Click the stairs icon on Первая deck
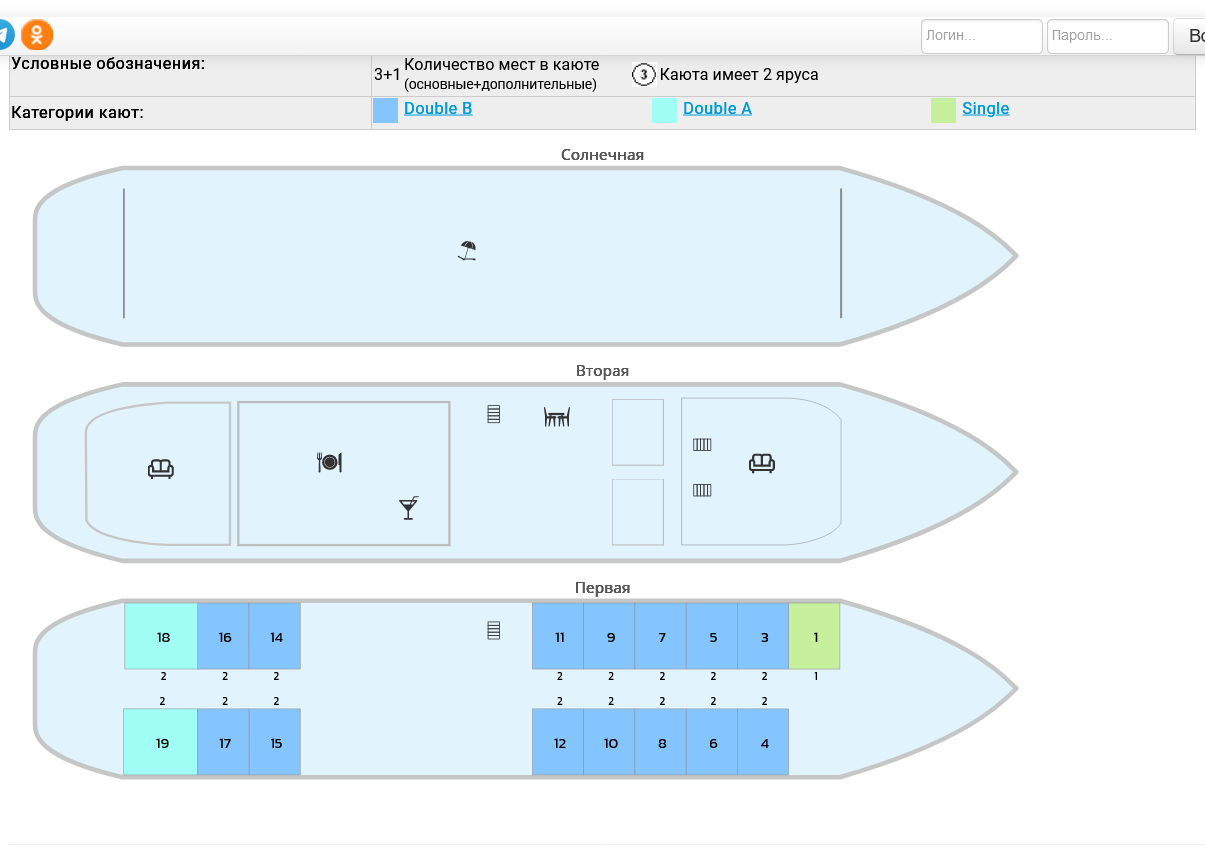This screenshot has height=848, width=1205. (493, 630)
